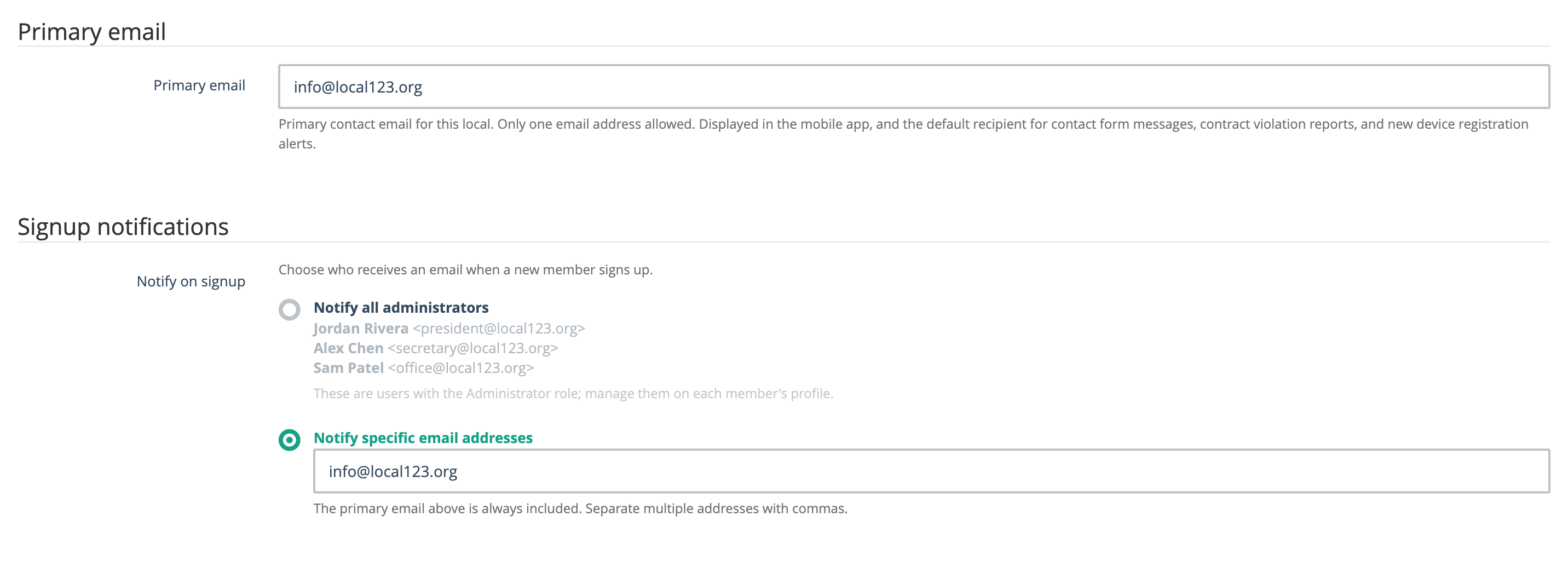Focus the specific email addresses text box
This screenshot has width=1568, height=586.
coord(931,471)
